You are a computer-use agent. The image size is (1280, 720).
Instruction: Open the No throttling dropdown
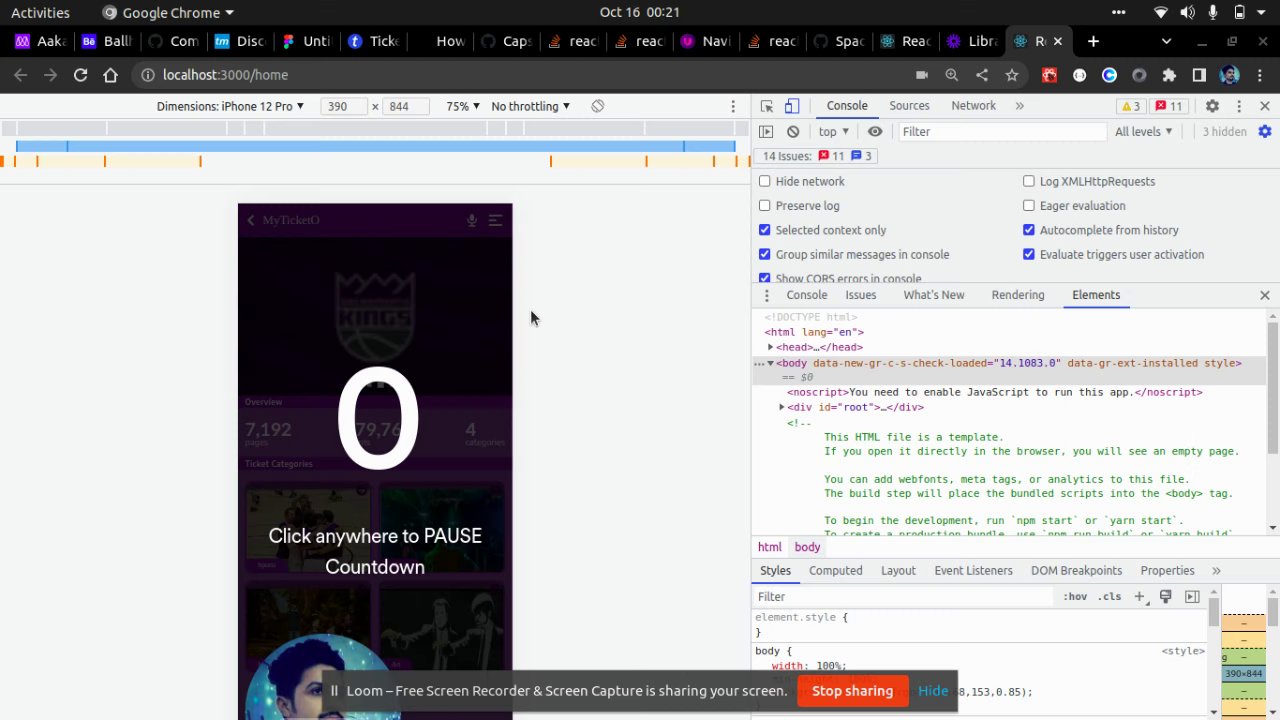530,106
